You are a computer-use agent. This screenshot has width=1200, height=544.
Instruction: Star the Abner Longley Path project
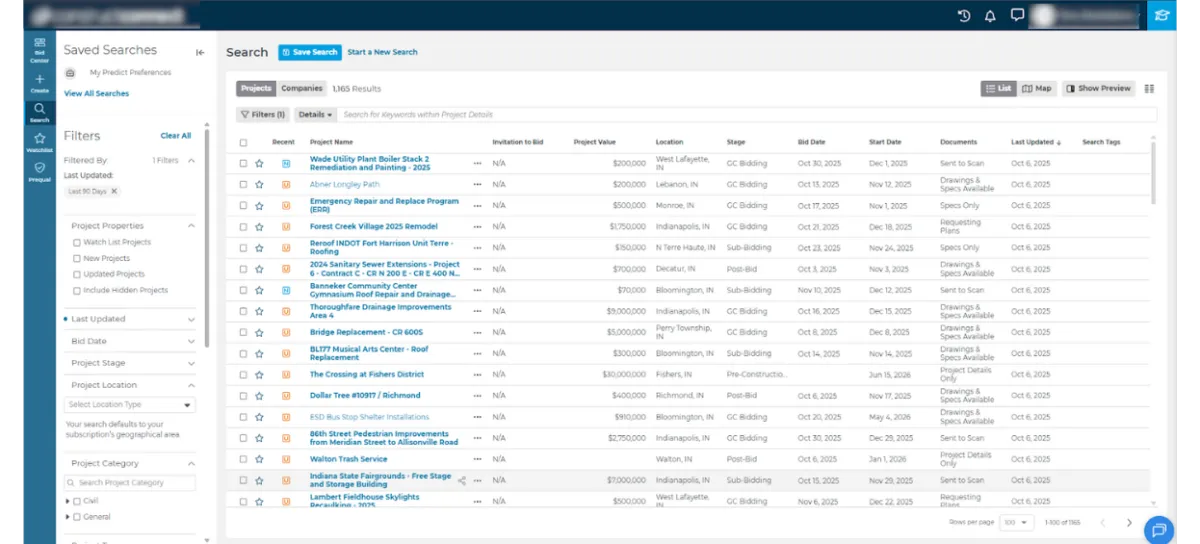click(x=259, y=184)
